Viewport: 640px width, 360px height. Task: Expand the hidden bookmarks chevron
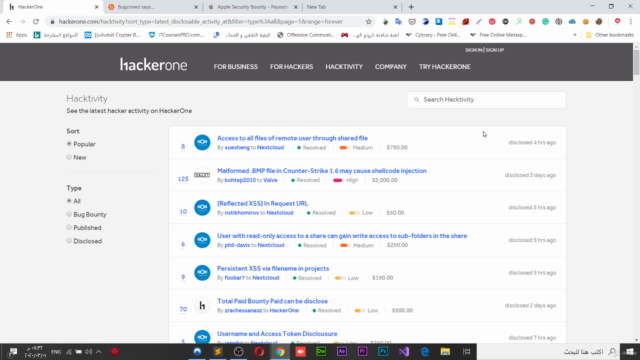tap(575, 35)
